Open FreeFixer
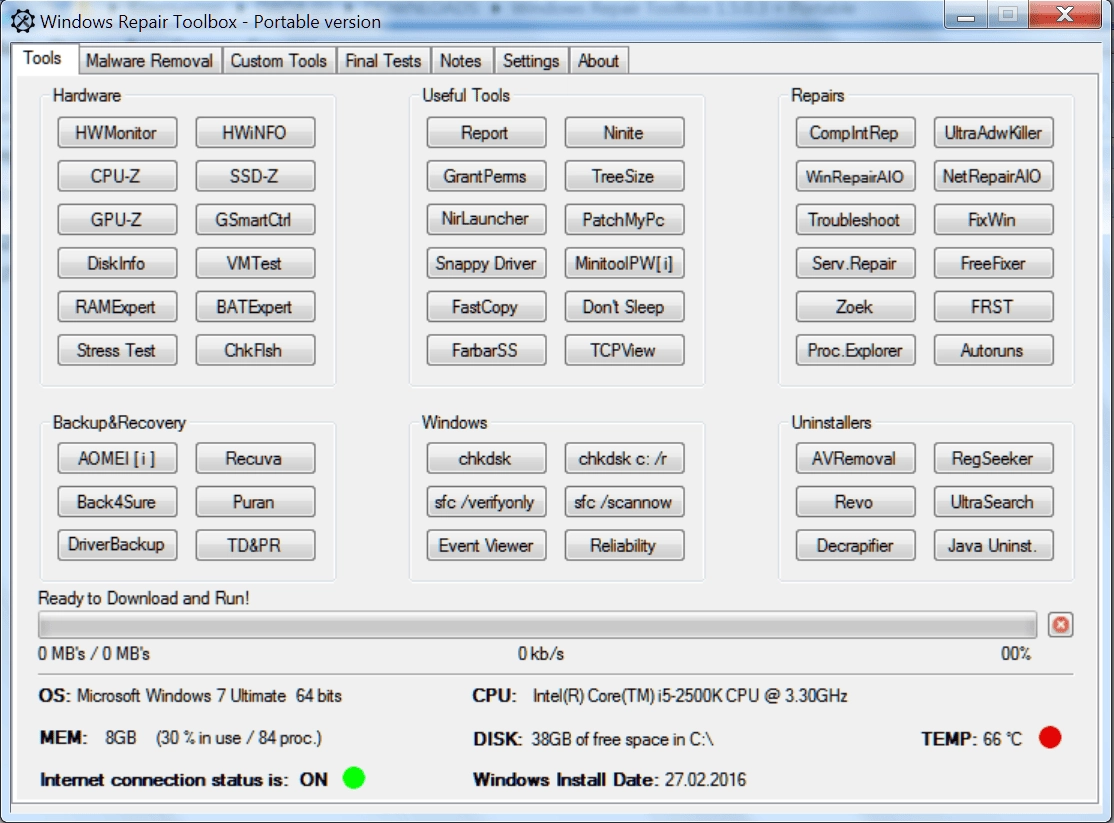Image resolution: width=1114 pixels, height=823 pixels. pos(993,263)
